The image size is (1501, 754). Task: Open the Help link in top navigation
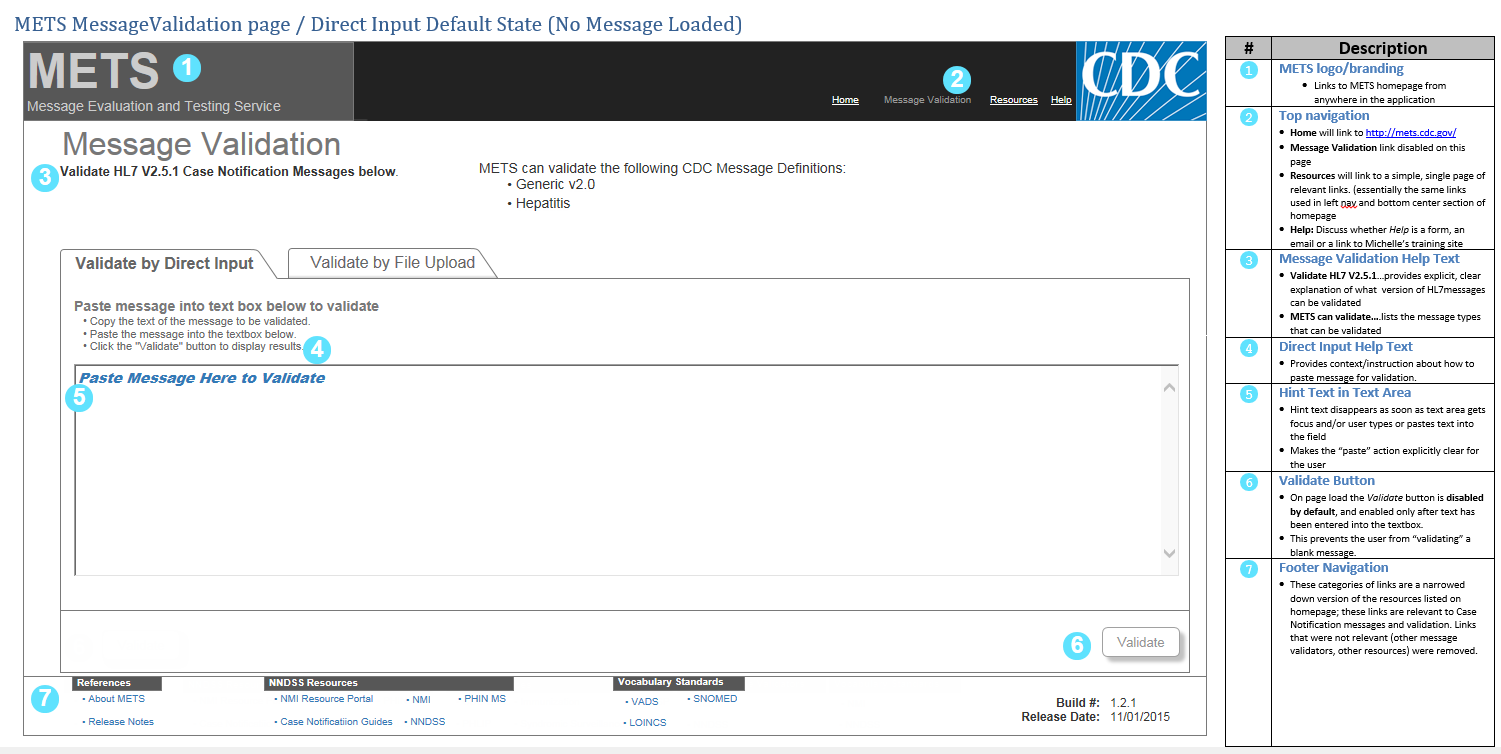tap(1061, 100)
